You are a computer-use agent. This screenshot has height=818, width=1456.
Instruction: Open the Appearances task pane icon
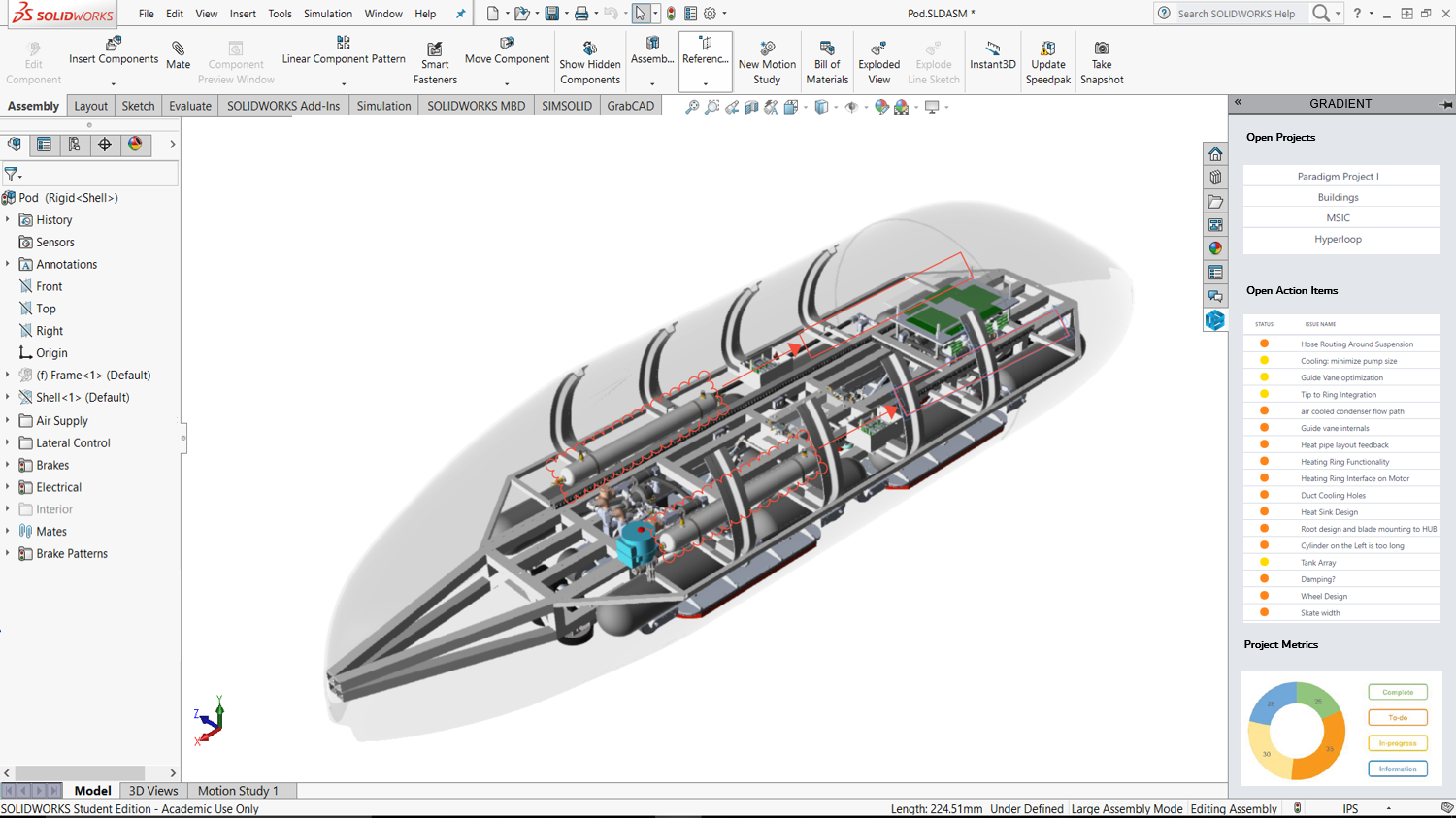point(1215,248)
